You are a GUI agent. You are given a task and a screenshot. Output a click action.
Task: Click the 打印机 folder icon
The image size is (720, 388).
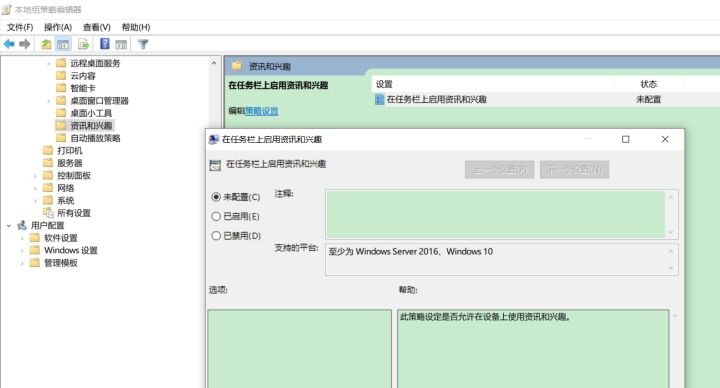48,150
